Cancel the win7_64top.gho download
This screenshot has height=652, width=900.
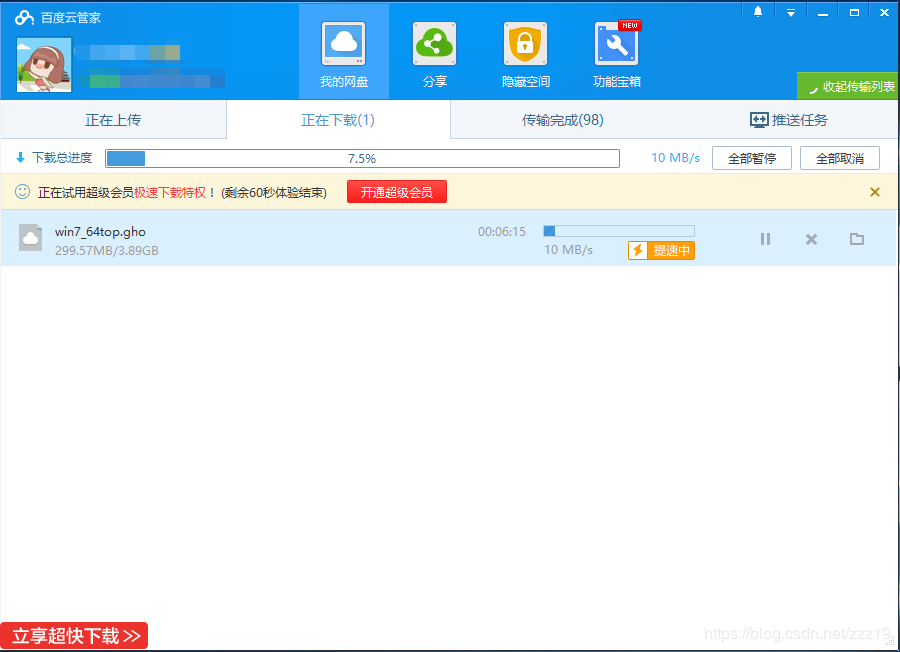click(811, 239)
